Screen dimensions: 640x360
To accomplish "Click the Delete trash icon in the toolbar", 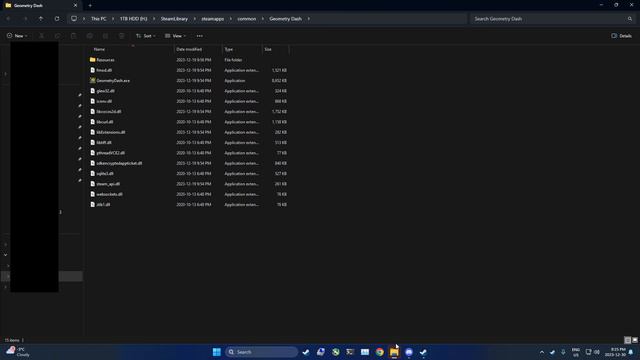I will 121,36.
